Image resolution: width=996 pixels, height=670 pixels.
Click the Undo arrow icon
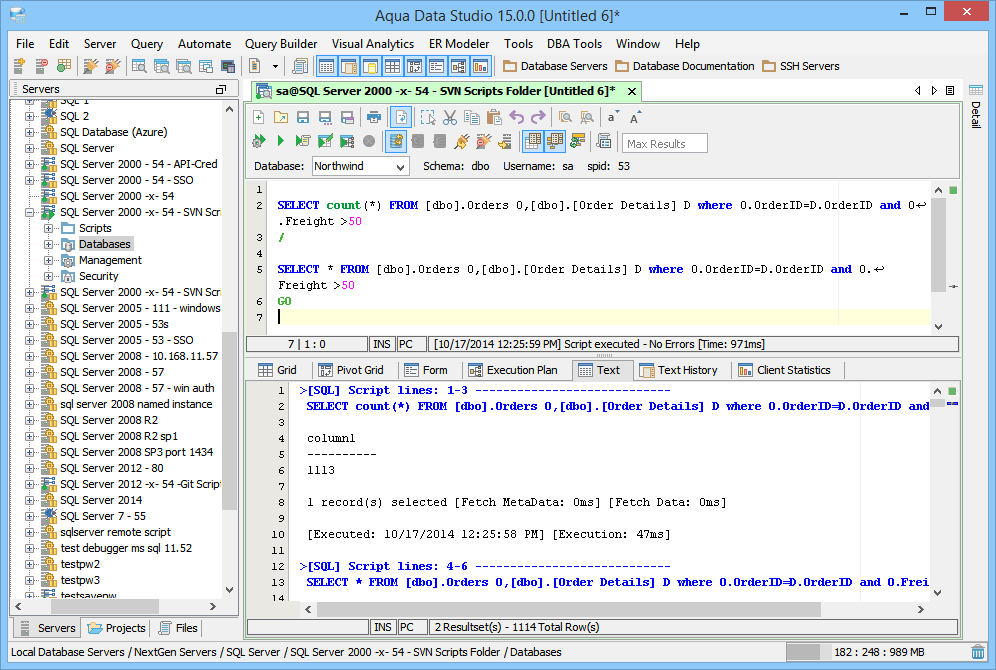517,117
